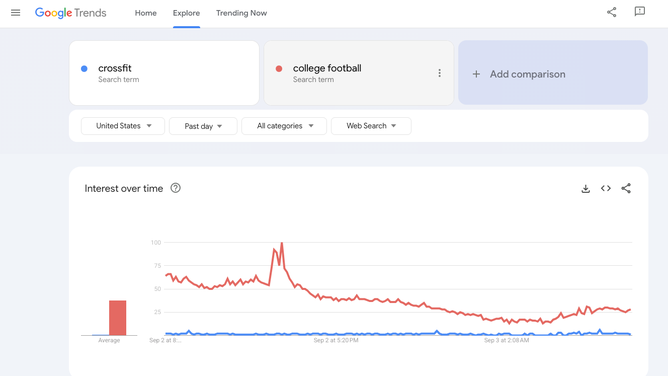Image resolution: width=668 pixels, height=376 pixels.
Task: Open college football term options menu
Action: 439,73
